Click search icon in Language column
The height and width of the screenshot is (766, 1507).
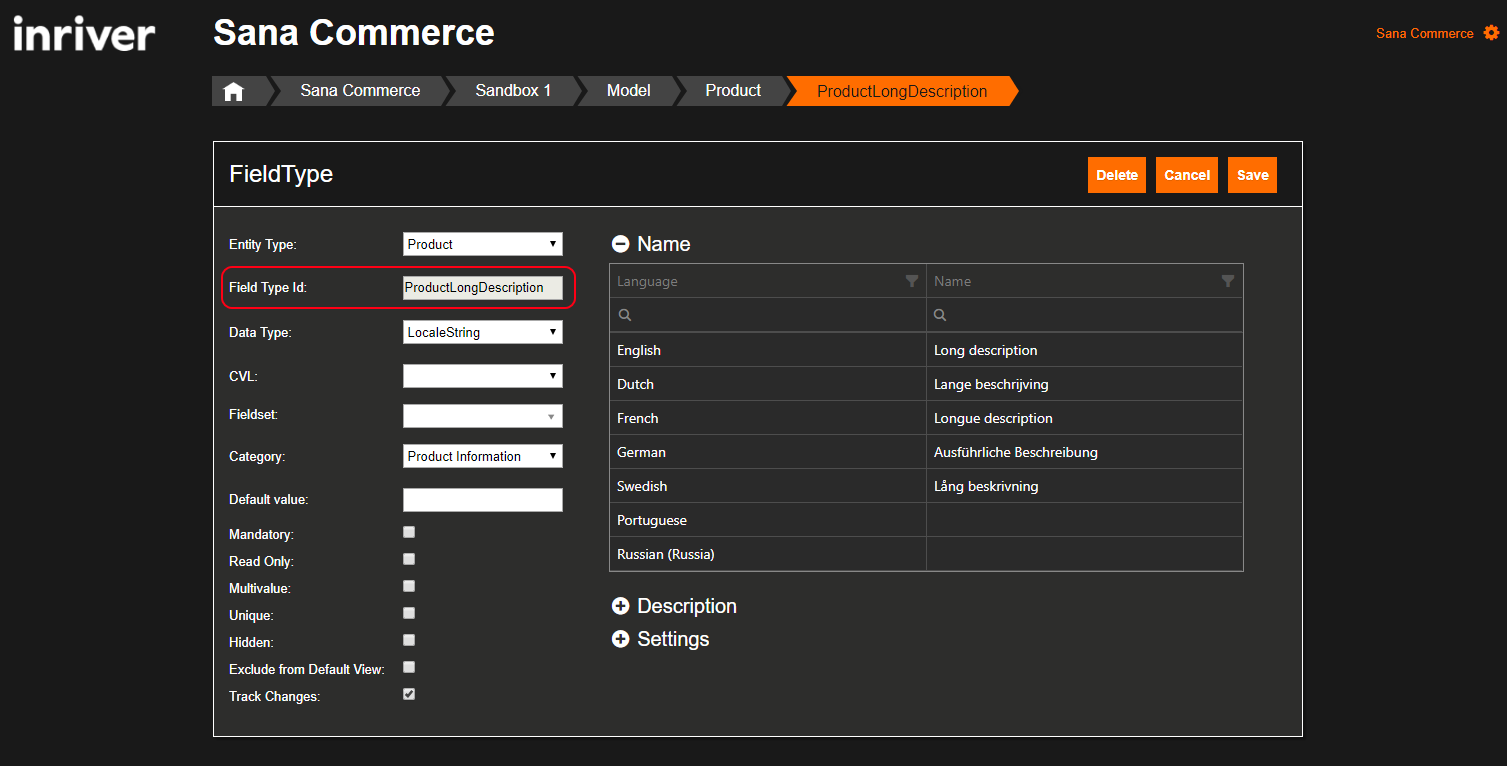click(x=624, y=315)
